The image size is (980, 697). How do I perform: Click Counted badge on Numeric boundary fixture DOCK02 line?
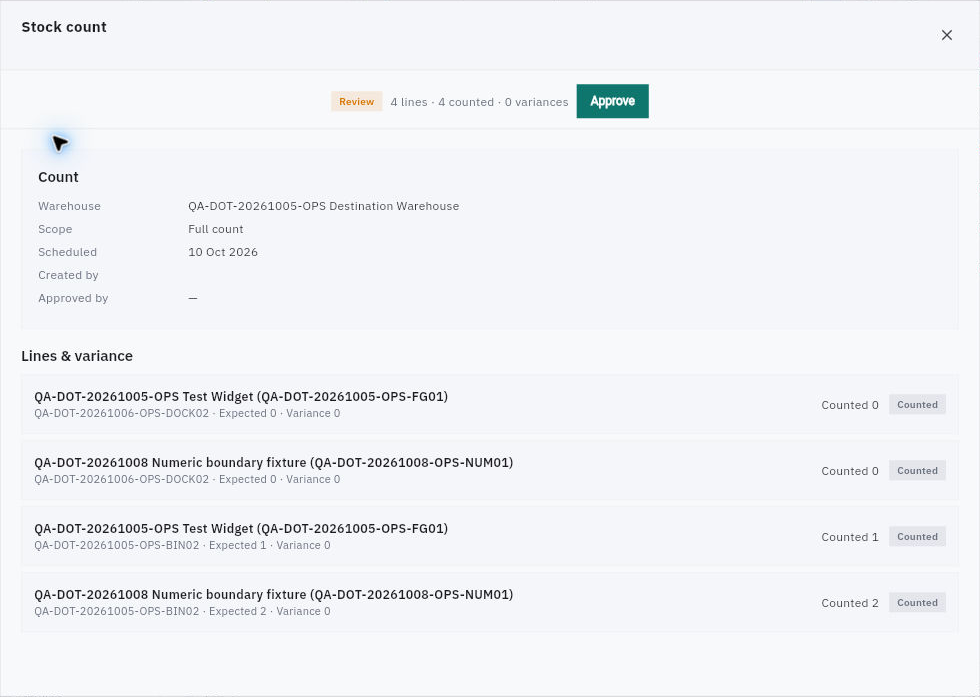click(x=917, y=471)
